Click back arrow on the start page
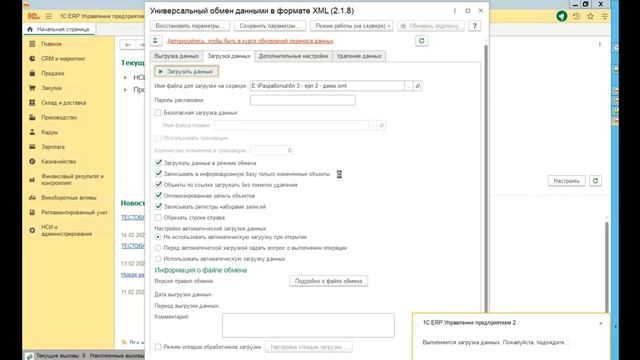The width and height of the screenshot is (640, 360). pos(128,44)
